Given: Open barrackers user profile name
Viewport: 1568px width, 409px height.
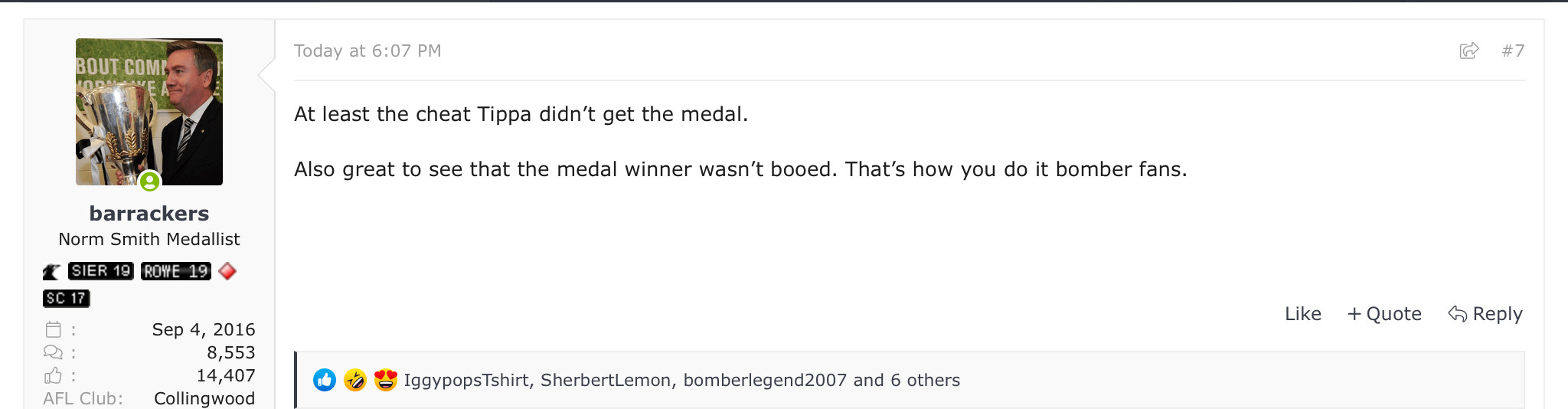Looking at the screenshot, I should (149, 213).
